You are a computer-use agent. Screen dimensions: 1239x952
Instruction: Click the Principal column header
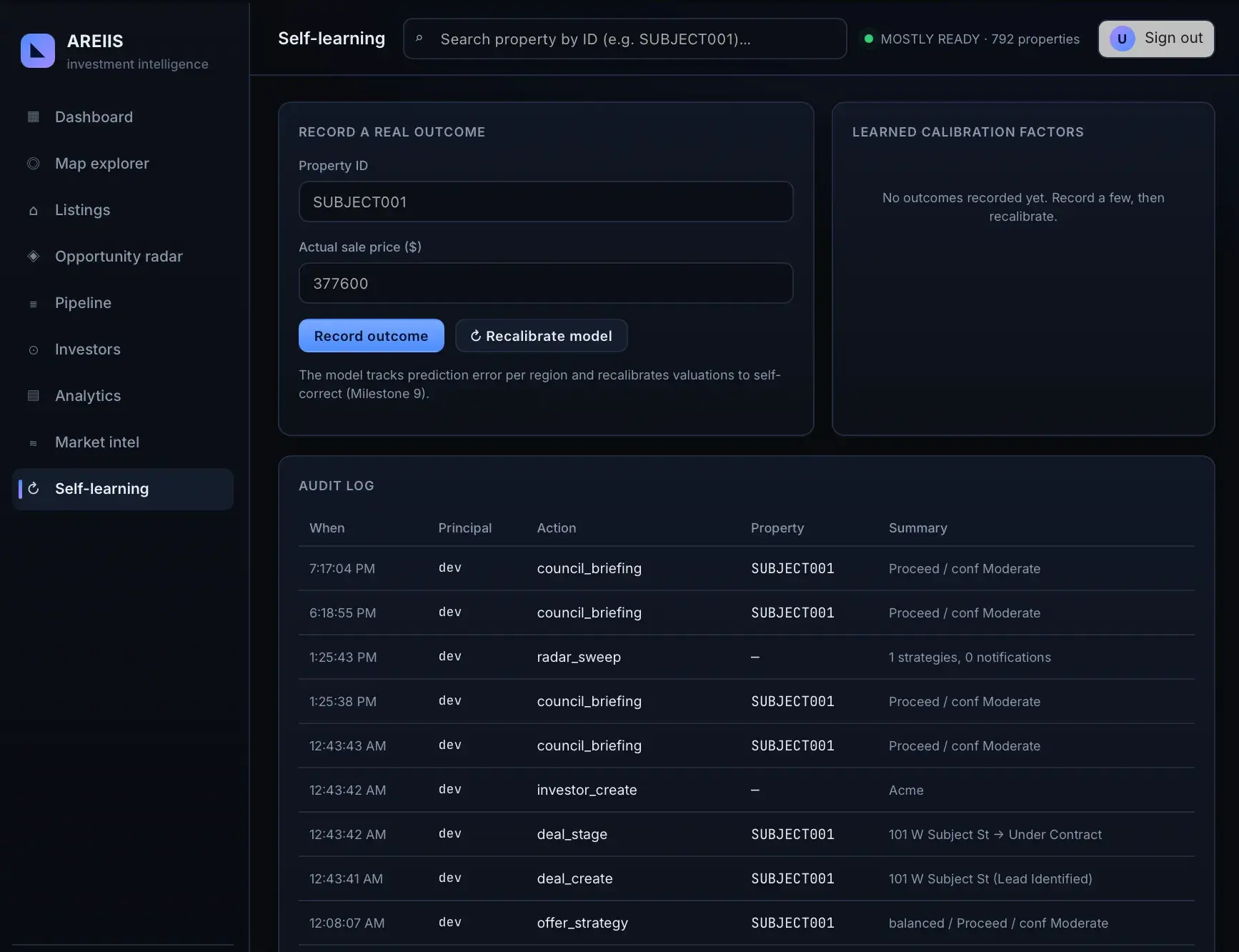[464, 527]
